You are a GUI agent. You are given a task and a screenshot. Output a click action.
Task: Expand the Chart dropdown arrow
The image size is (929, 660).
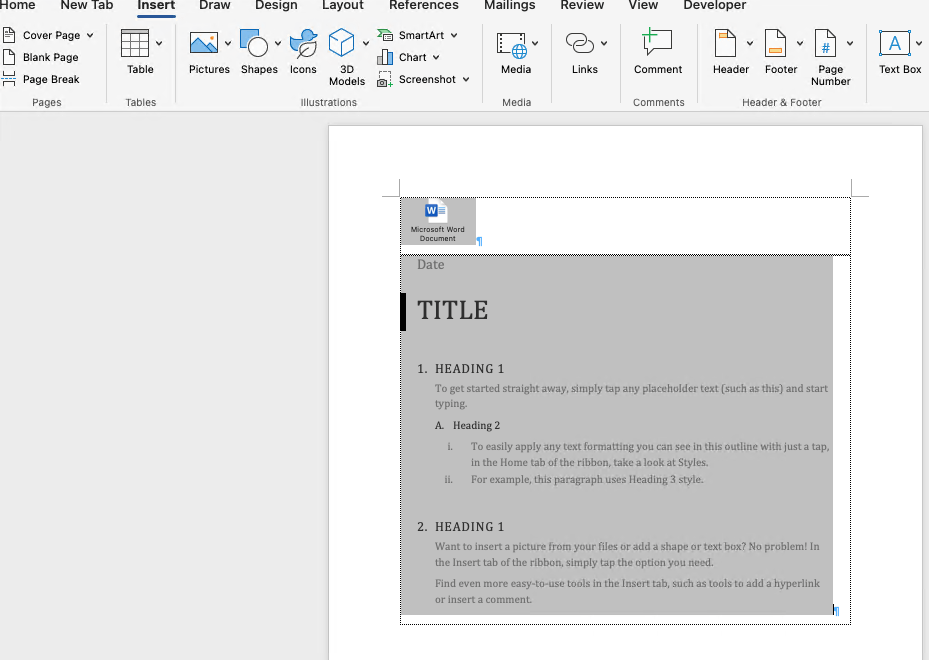click(x=436, y=57)
